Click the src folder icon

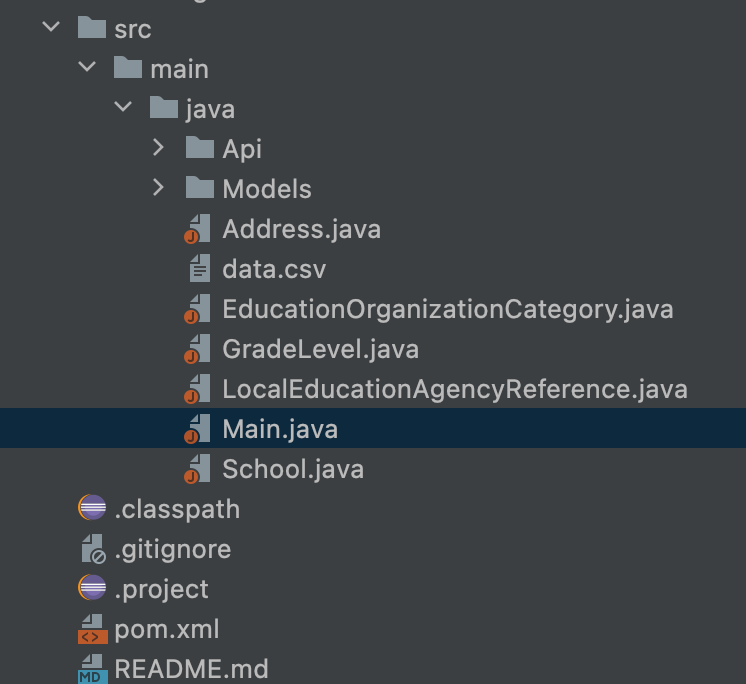pyautogui.click(x=92, y=27)
